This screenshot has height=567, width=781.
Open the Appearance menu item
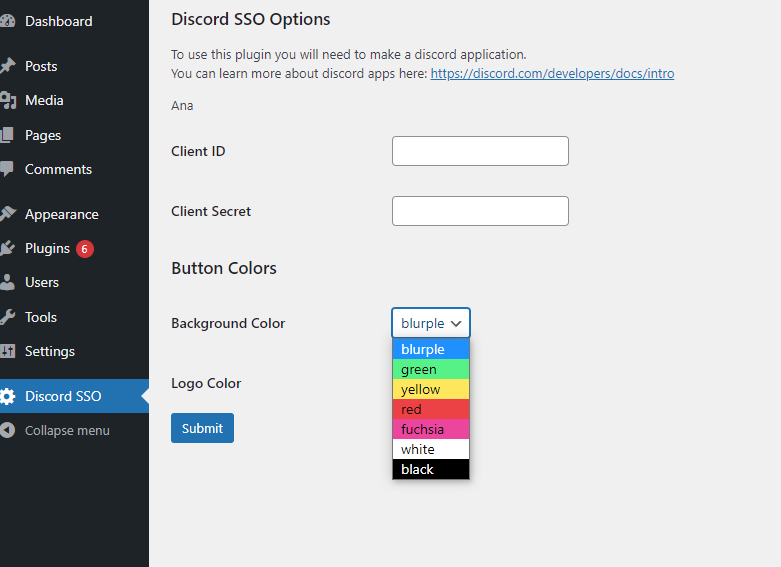62,215
